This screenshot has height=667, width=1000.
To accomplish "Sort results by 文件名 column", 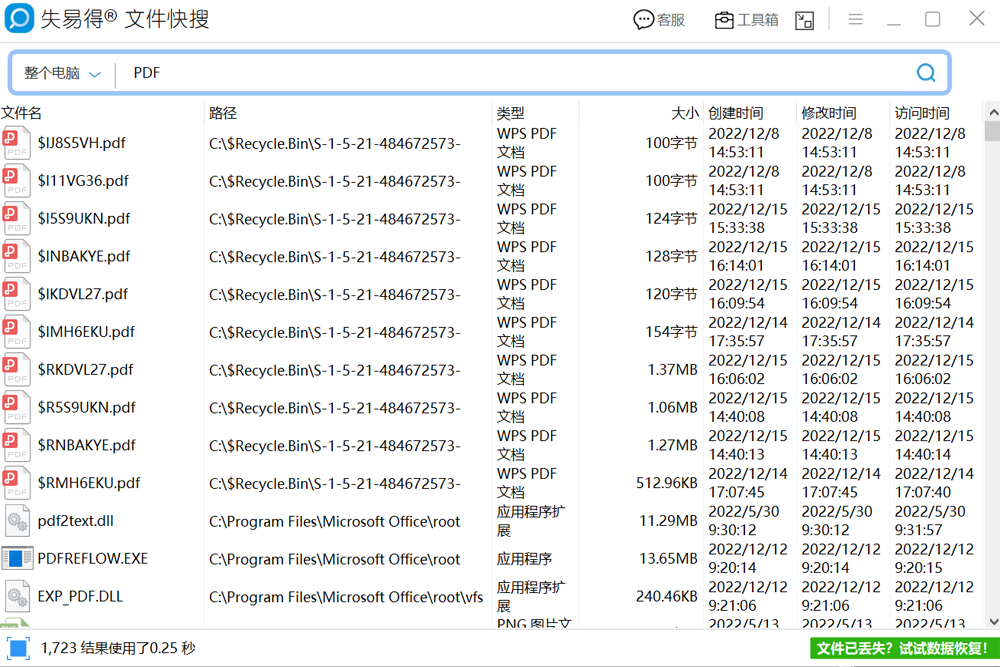I will coord(22,113).
